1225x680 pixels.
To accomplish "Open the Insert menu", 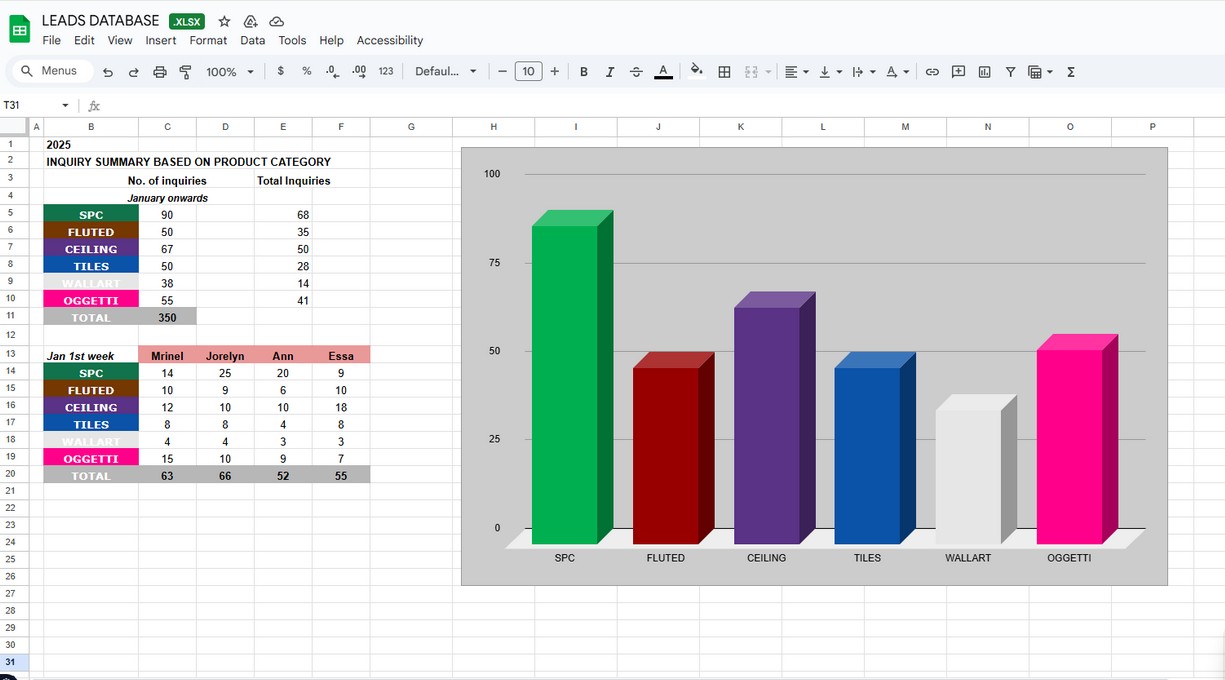I will click(x=161, y=40).
